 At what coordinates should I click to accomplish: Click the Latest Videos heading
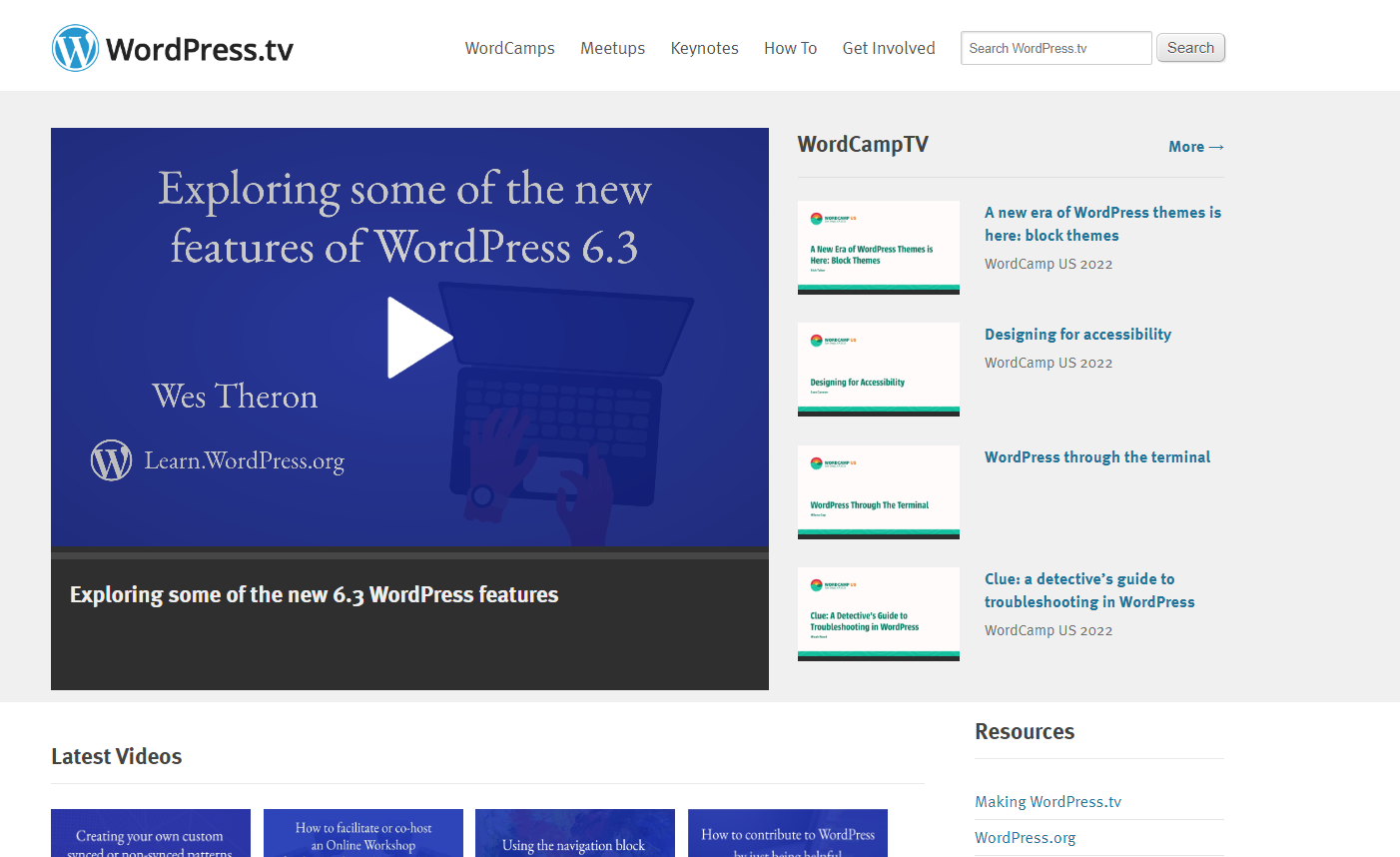tap(117, 757)
